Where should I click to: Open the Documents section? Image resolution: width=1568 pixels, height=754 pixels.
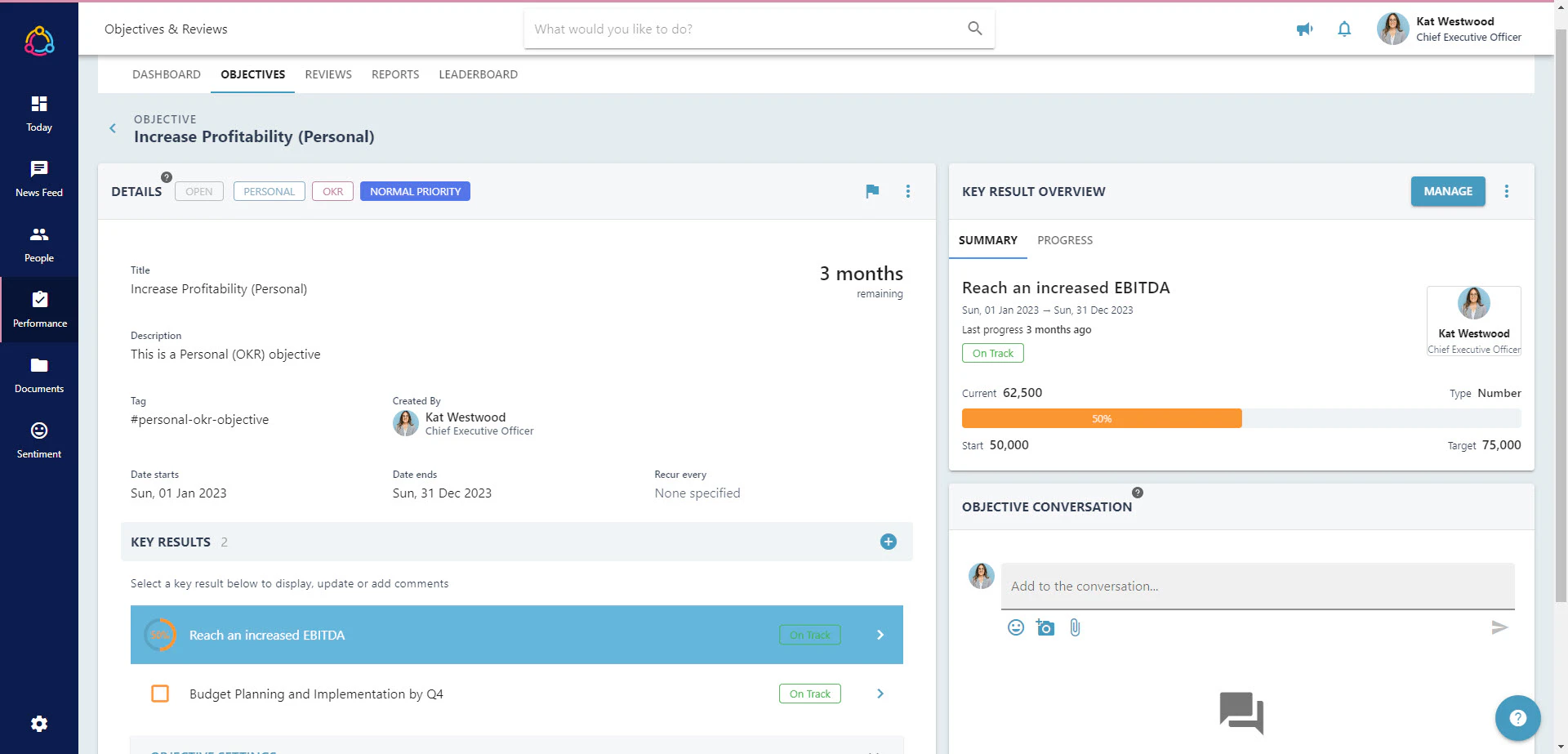pyautogui.click(x=39, y=376)
